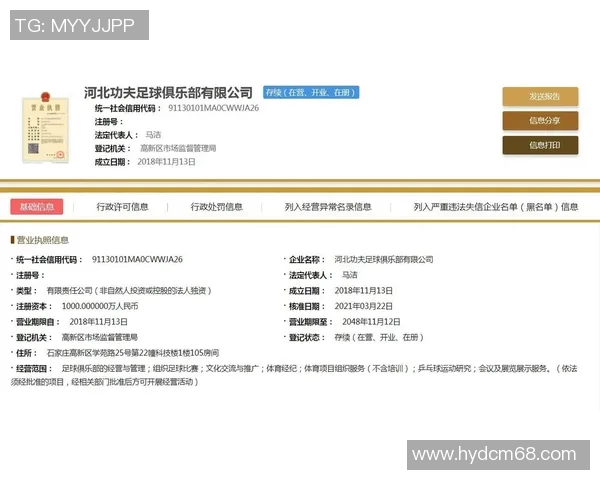The height and width of the screenshot is (480, 600).
Task: Click the 营业执照信息 section header
Action: click(x=42, y=240)
